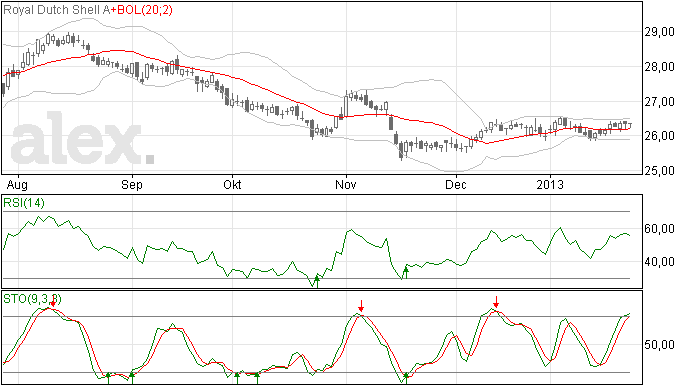Select the red '+BOL(20;2)' indicator label
The image size is (690, 387).
(141, 10)
